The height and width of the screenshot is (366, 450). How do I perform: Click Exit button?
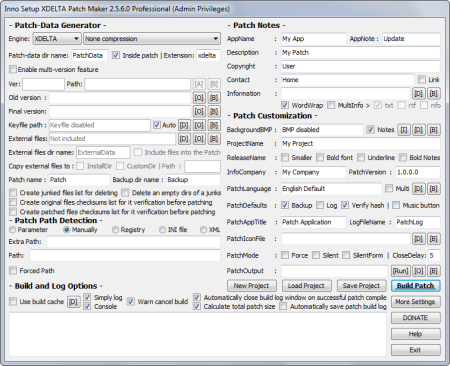[416, 350]
